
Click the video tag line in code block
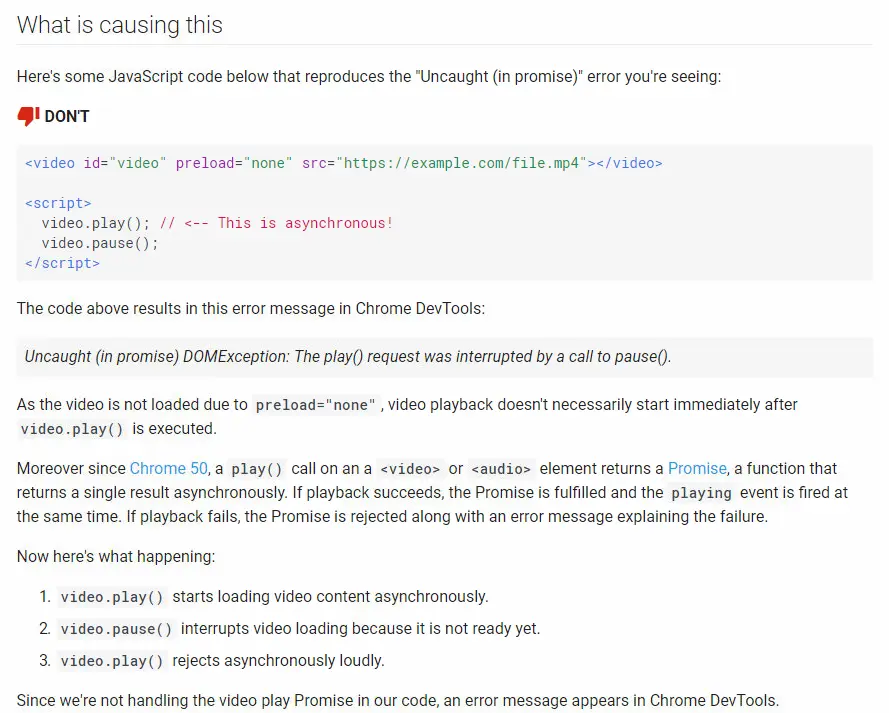[x=343, y=163]
